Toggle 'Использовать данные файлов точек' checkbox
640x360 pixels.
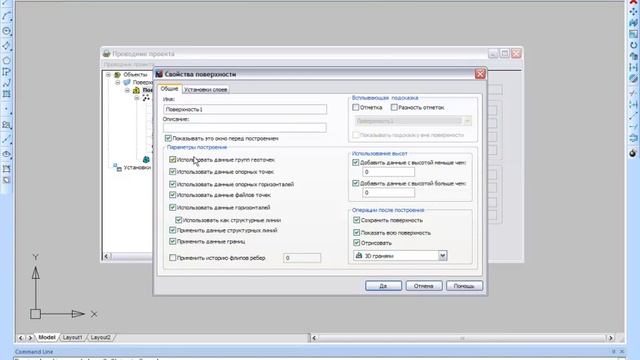coord(172,195)
